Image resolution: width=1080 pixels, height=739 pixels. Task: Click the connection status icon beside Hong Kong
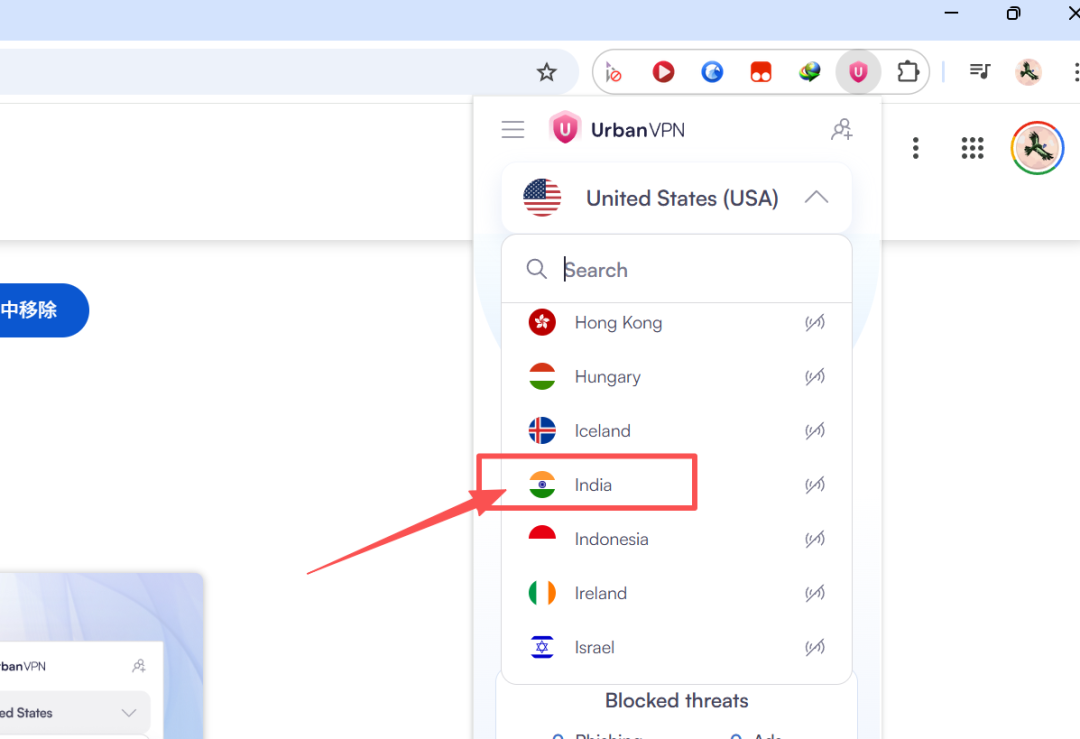click(815, 322)
